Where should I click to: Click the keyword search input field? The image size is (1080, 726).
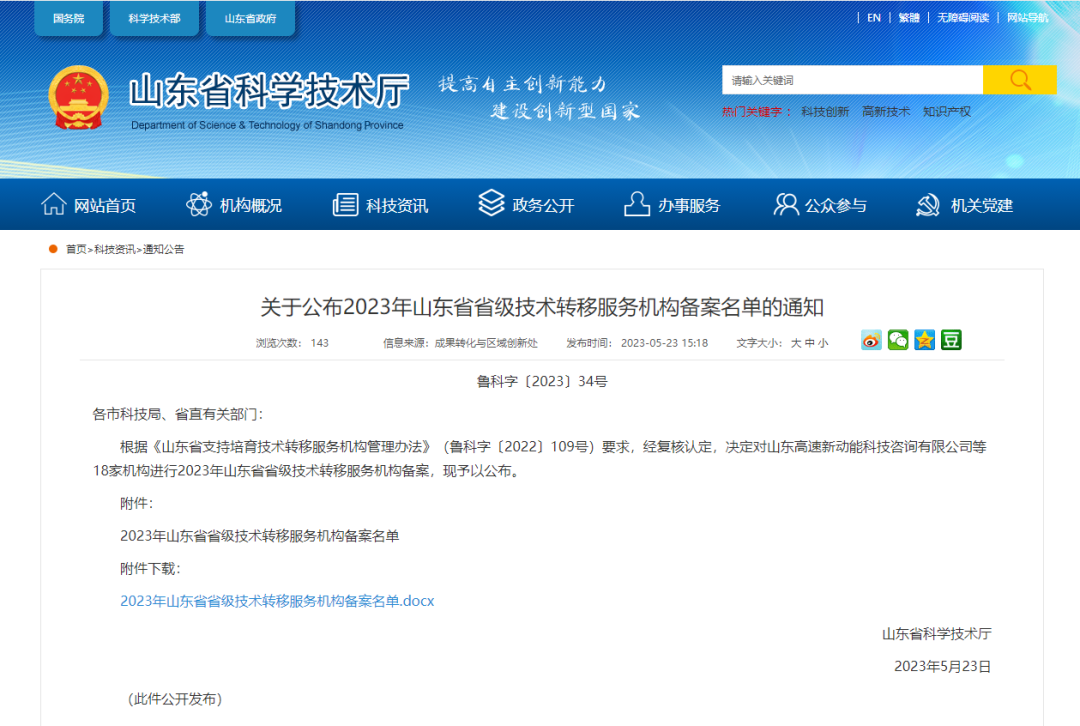coord(852,80)
